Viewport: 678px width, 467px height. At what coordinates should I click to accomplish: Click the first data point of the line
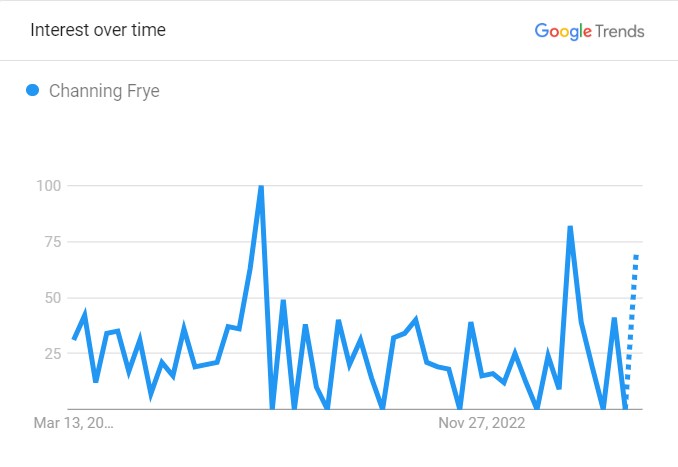pyautogui.click(x=74, y=339)
